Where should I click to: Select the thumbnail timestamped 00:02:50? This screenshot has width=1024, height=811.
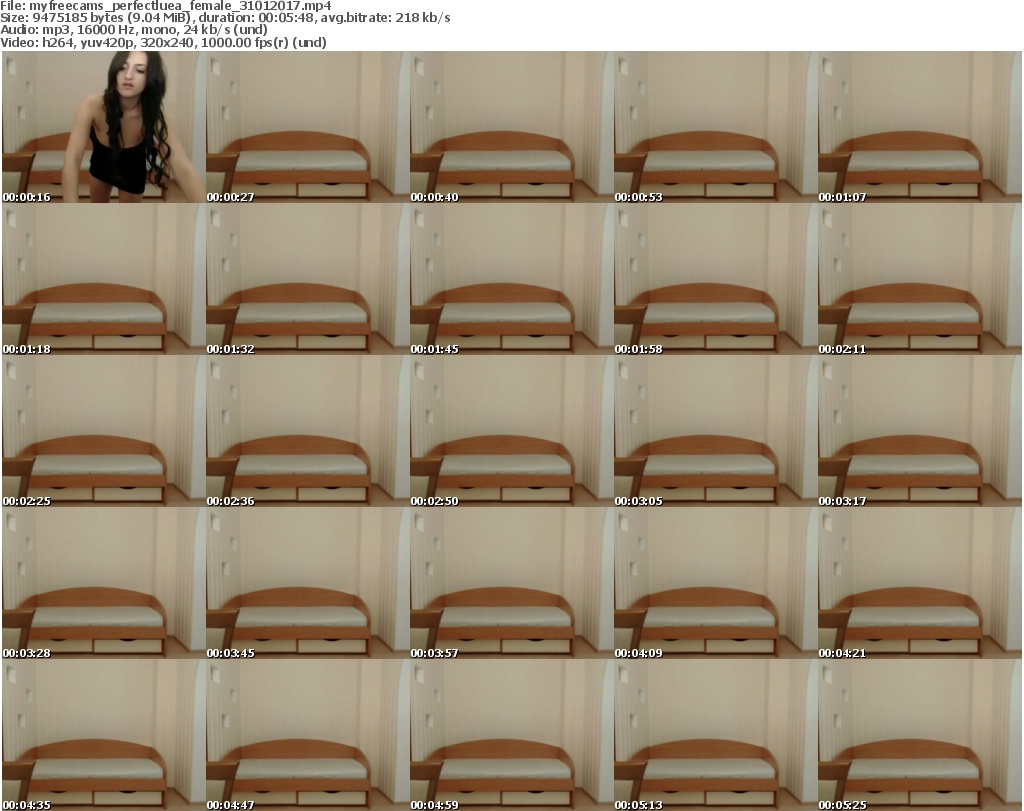[511, 431]
